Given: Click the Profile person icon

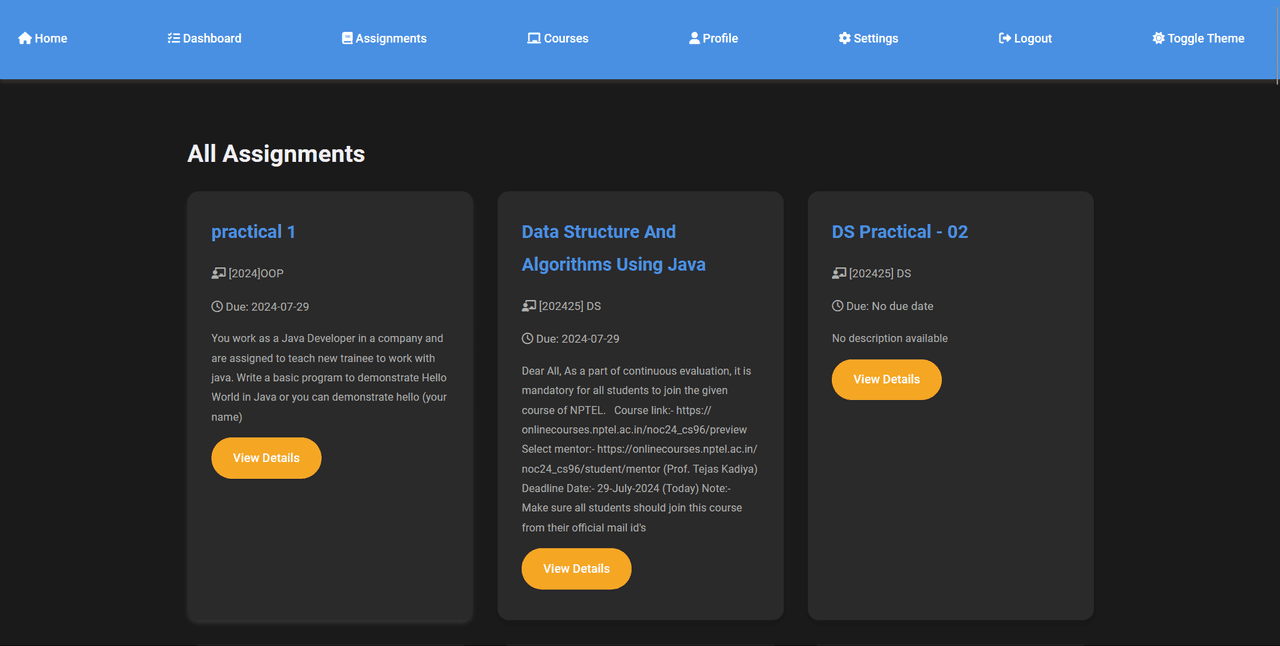Looking at the screenshot, I should pyautogui.click(x=694, y=38).
